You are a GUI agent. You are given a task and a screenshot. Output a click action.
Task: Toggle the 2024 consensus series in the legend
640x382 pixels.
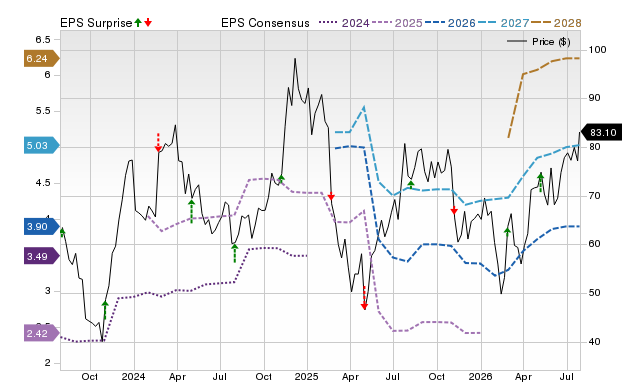(x=344, y=23)
